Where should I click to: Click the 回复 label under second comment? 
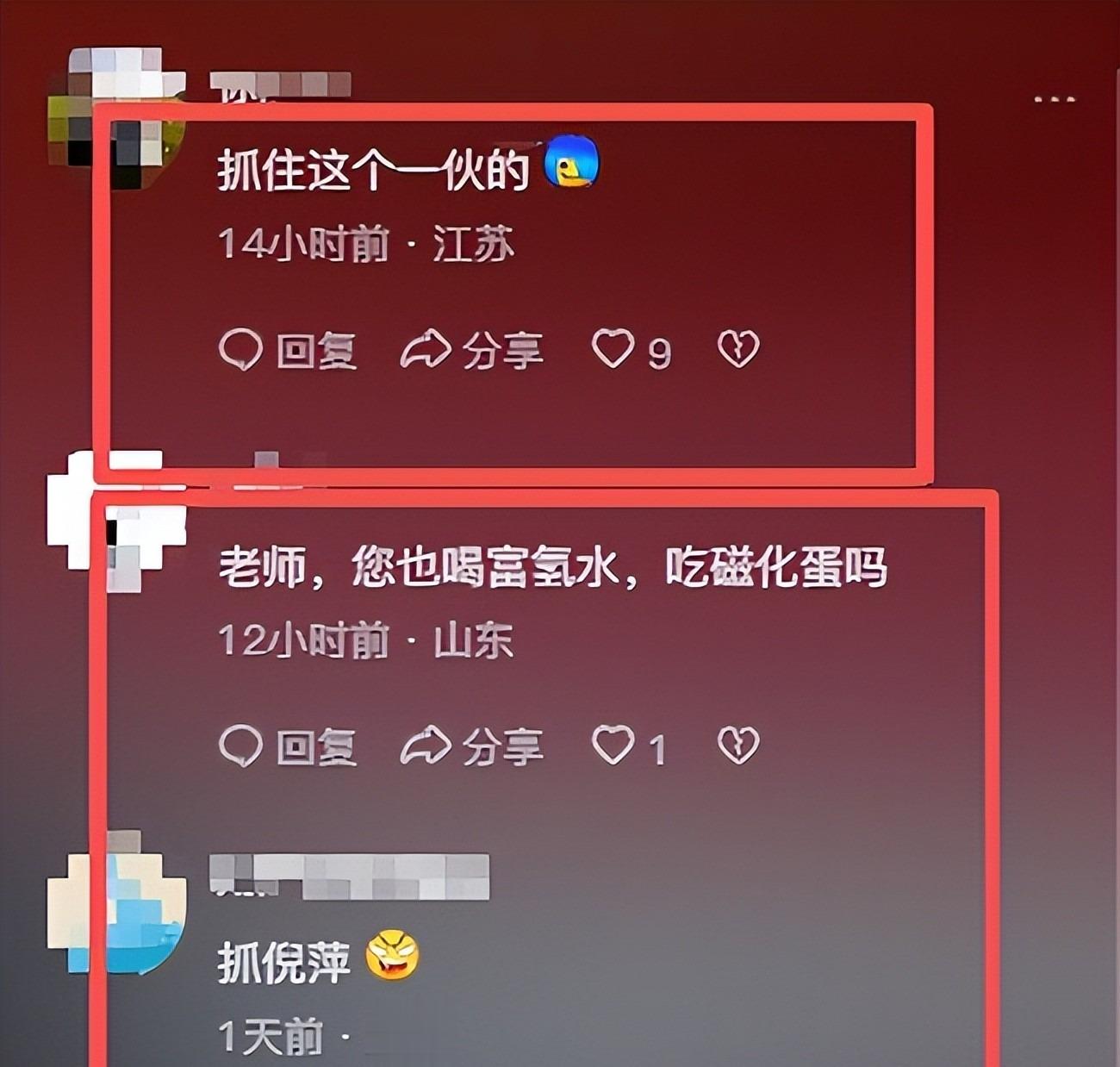coord(316,747)
